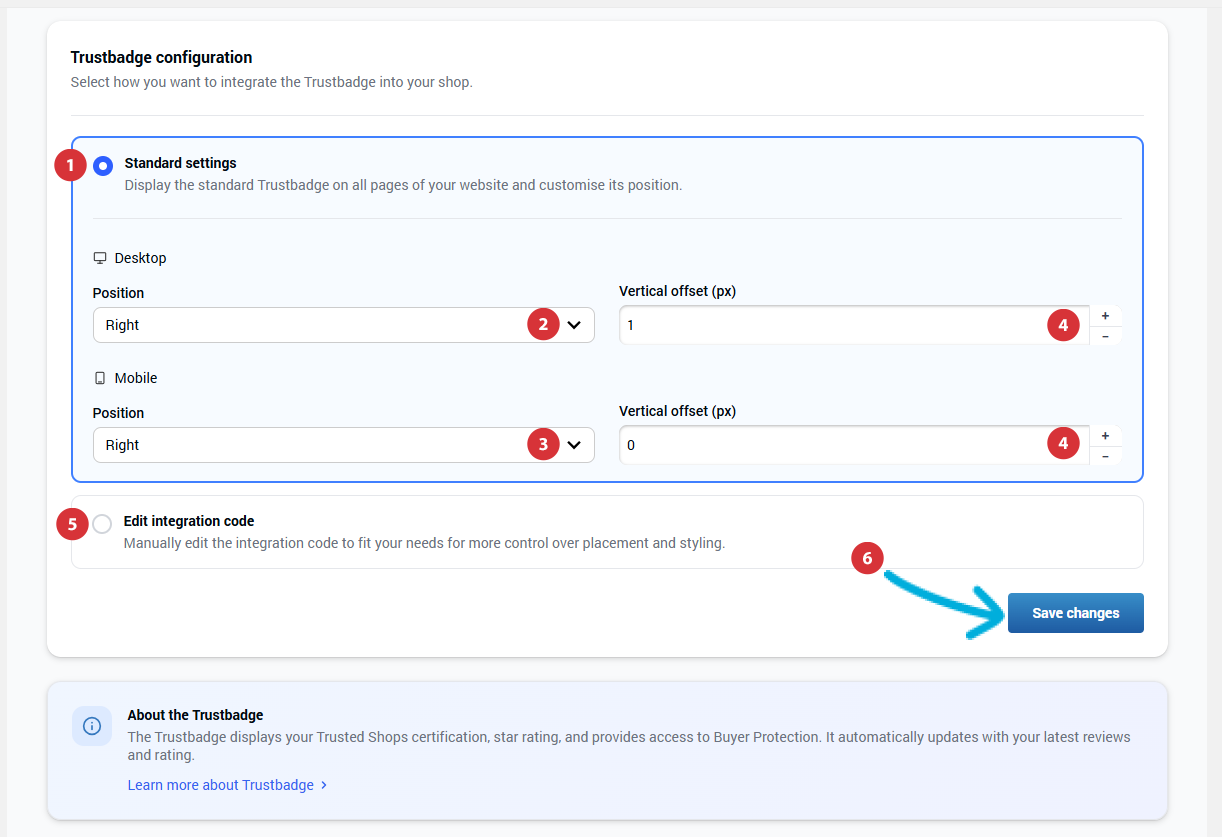Click the info icon beside About the Trustbadge
This screenshot has width=1222, height=837.
92,726
